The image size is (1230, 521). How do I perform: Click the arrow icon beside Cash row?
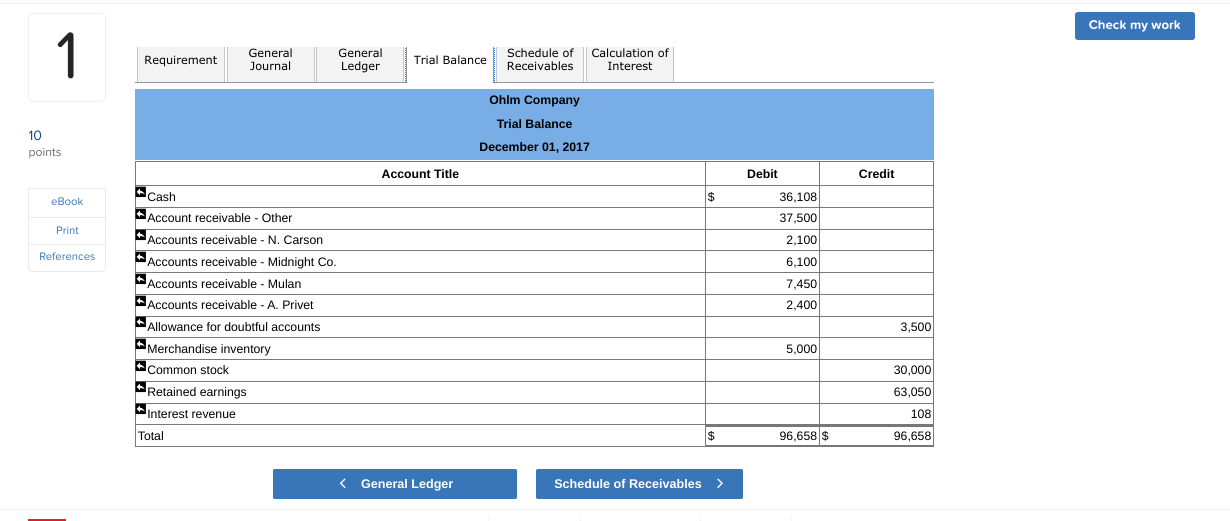(141, 191)
